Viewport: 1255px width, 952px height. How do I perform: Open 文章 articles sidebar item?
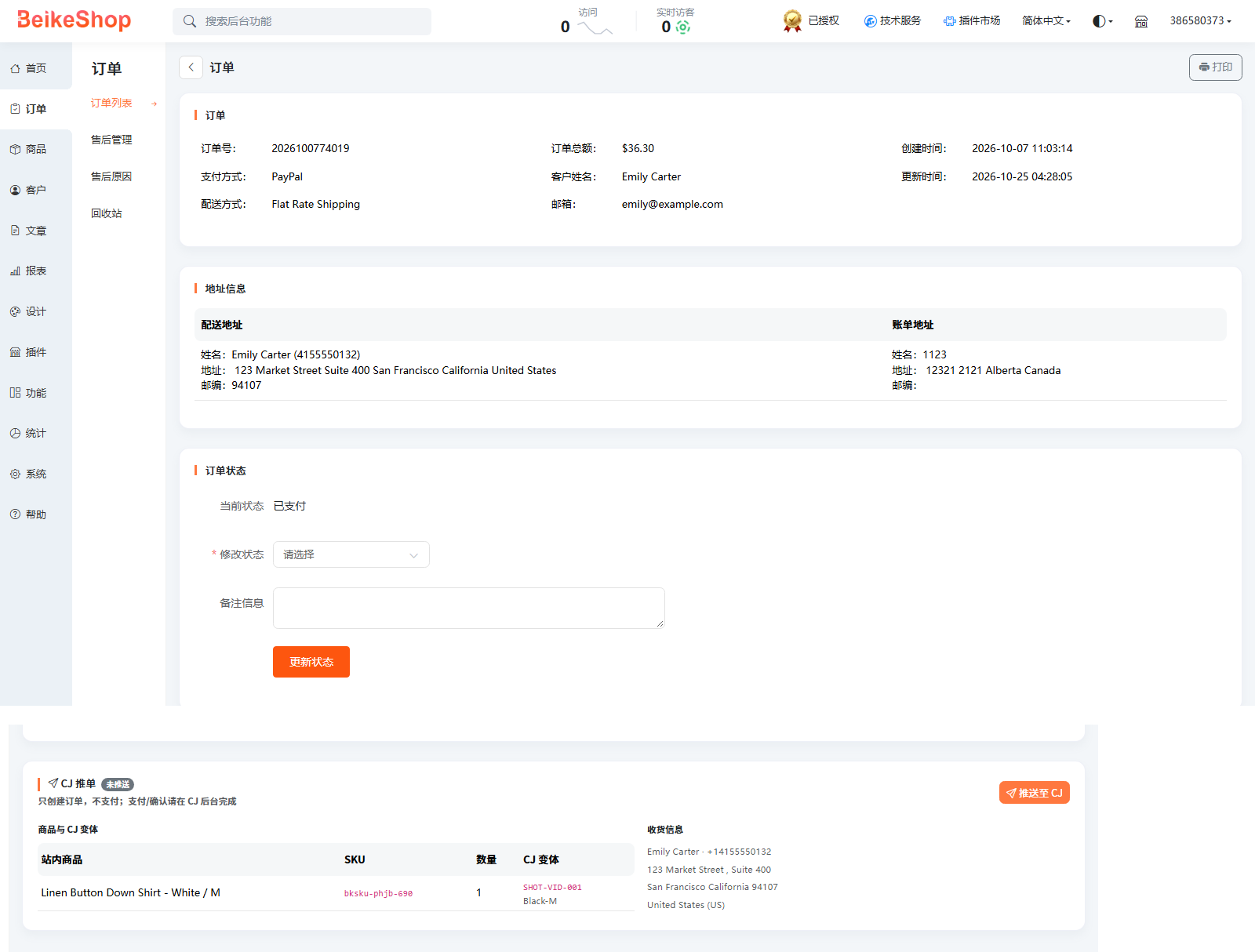pos(36,231)
